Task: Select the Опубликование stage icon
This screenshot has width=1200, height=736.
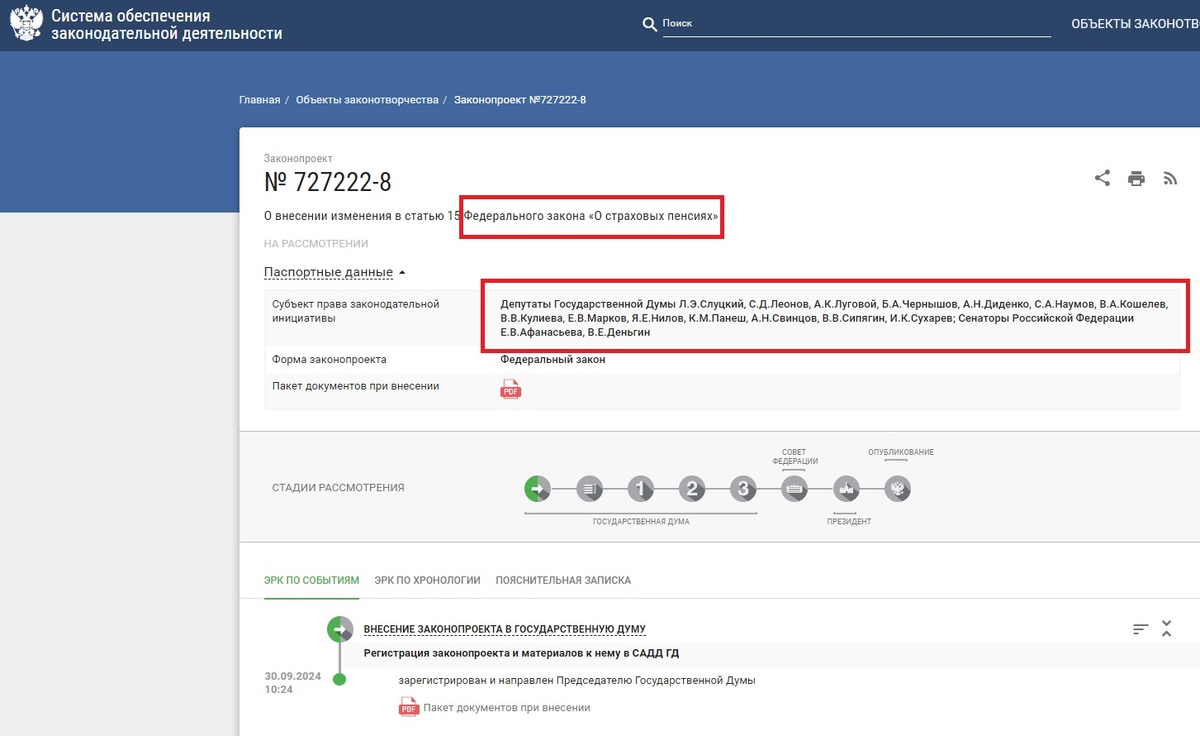Action: tap(897, 489)
